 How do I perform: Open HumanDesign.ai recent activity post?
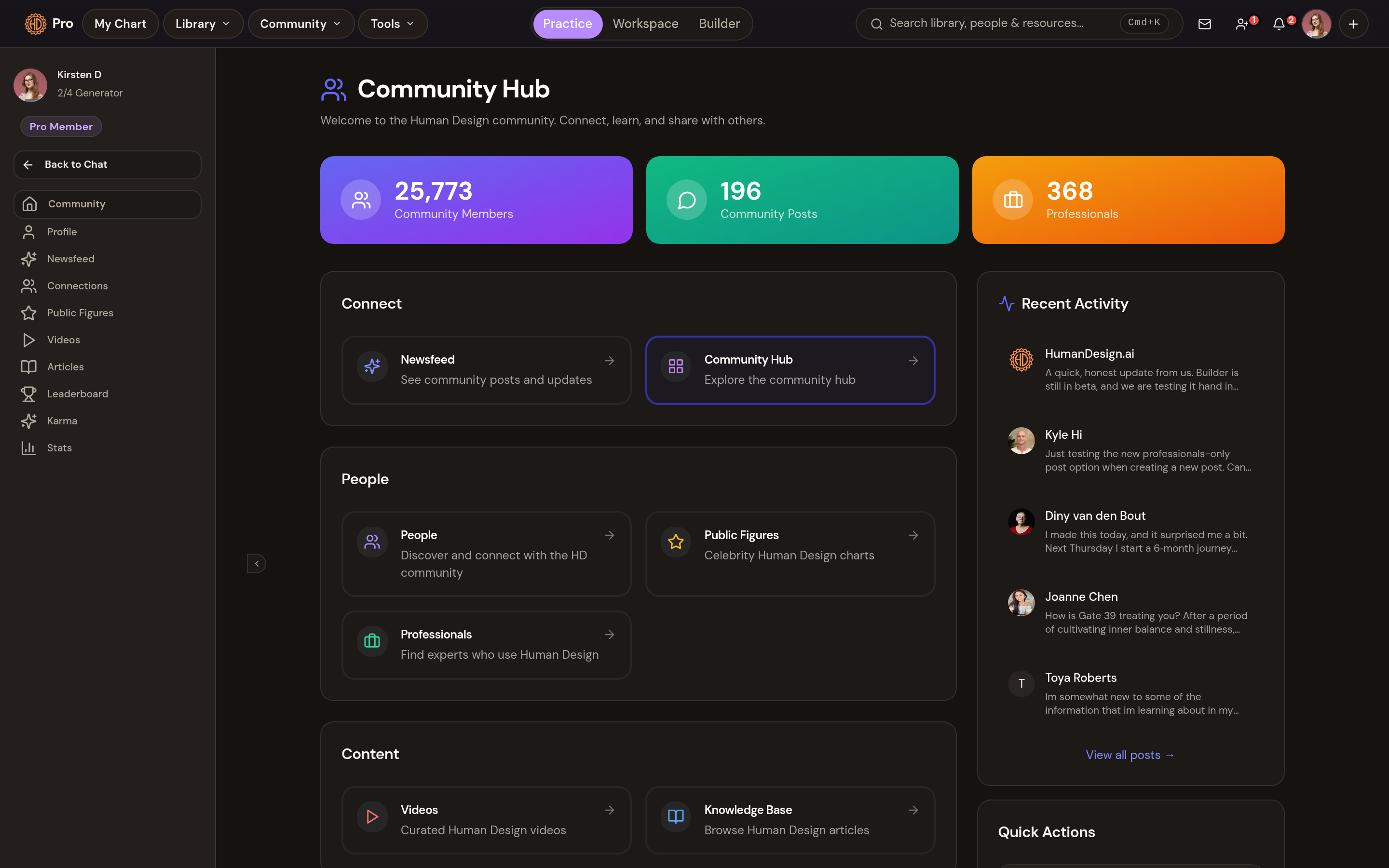pyautogui.click(x=1130, y=370)
